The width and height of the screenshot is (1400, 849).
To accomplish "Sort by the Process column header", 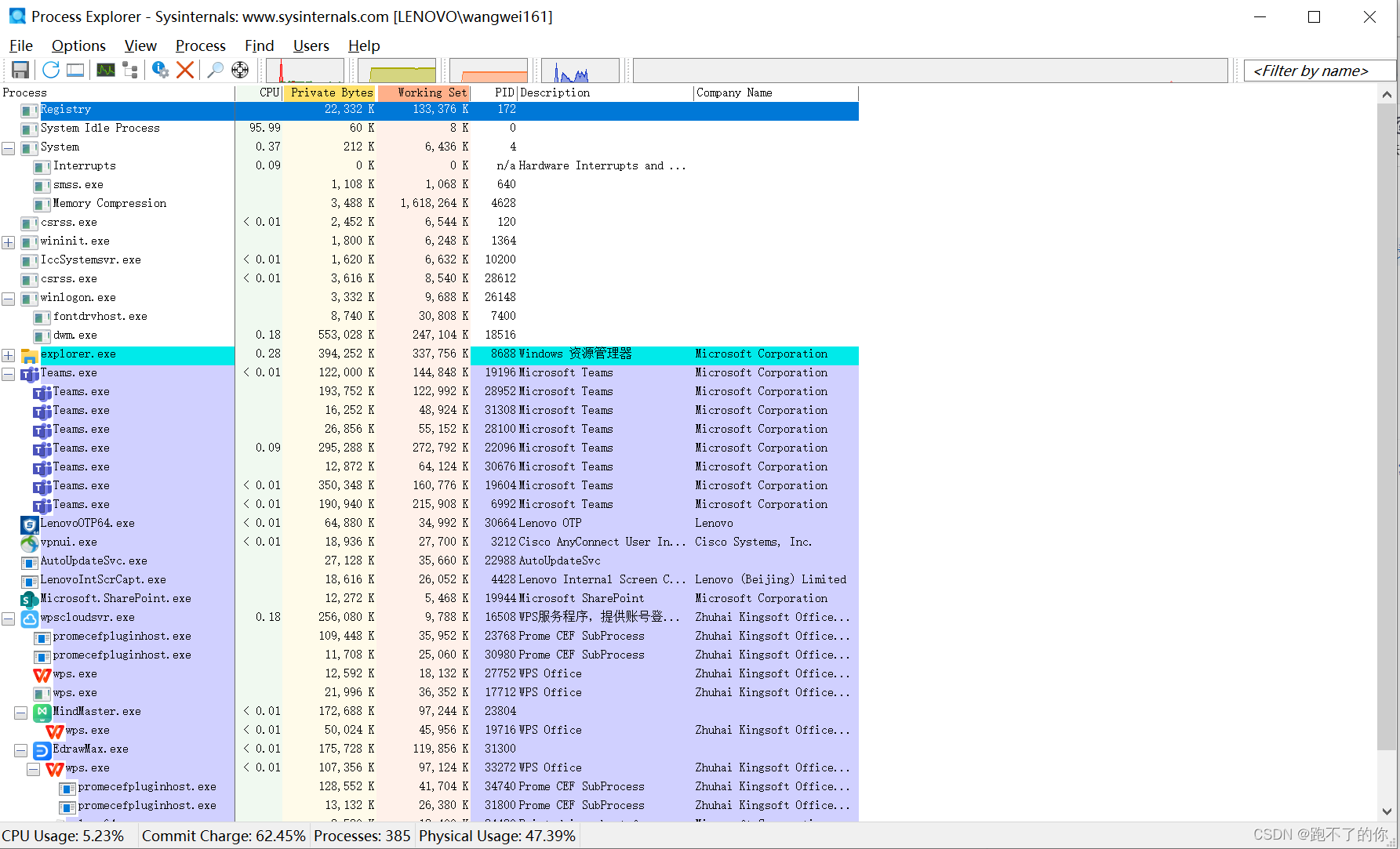I will click(x=118, y=93).
